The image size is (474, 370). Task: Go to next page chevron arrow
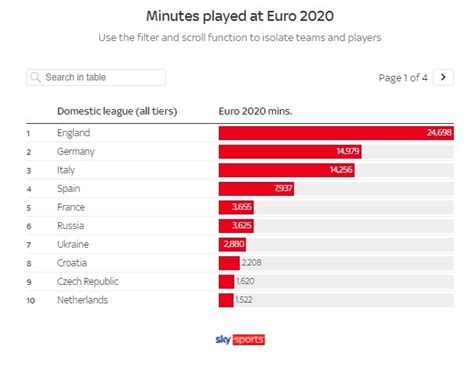coord(443,77)
